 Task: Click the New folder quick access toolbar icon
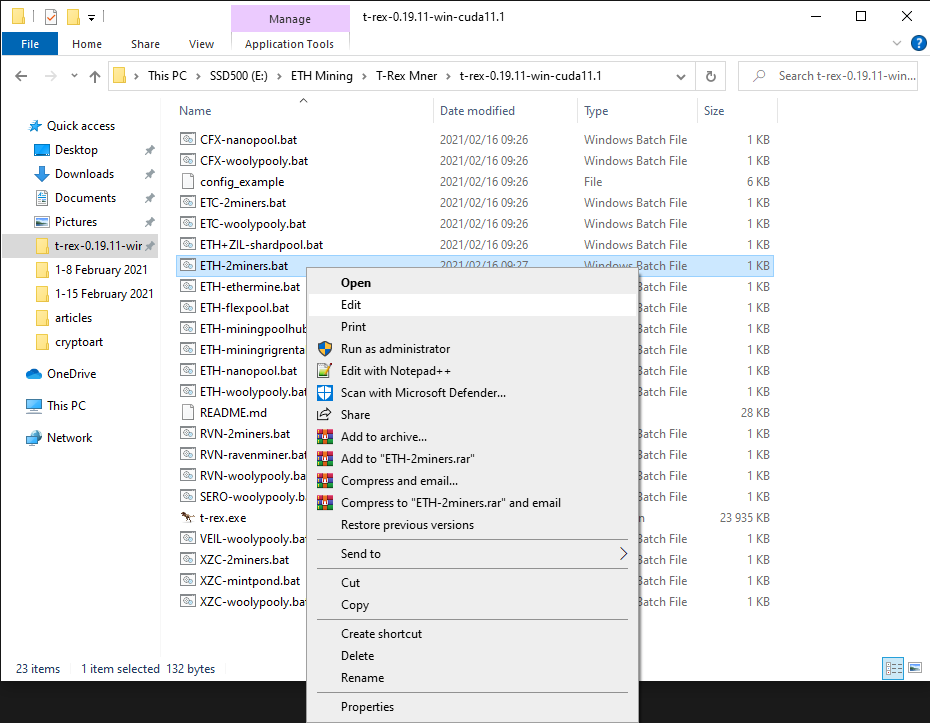[x=73, y=17]
